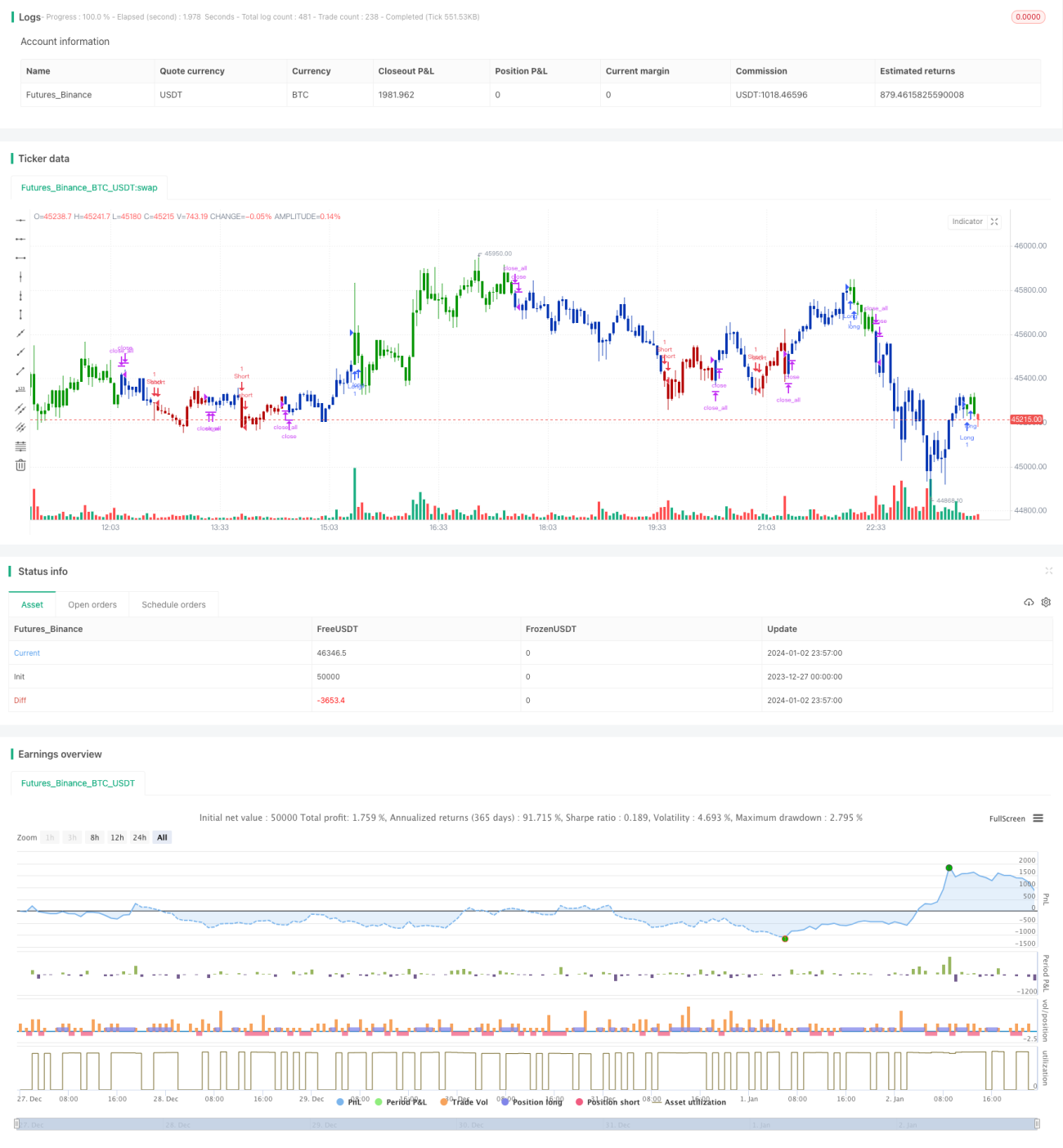Click the Closeout P&L value 1981.962
The image size is (1063, 1148).
tap(396, 95)
